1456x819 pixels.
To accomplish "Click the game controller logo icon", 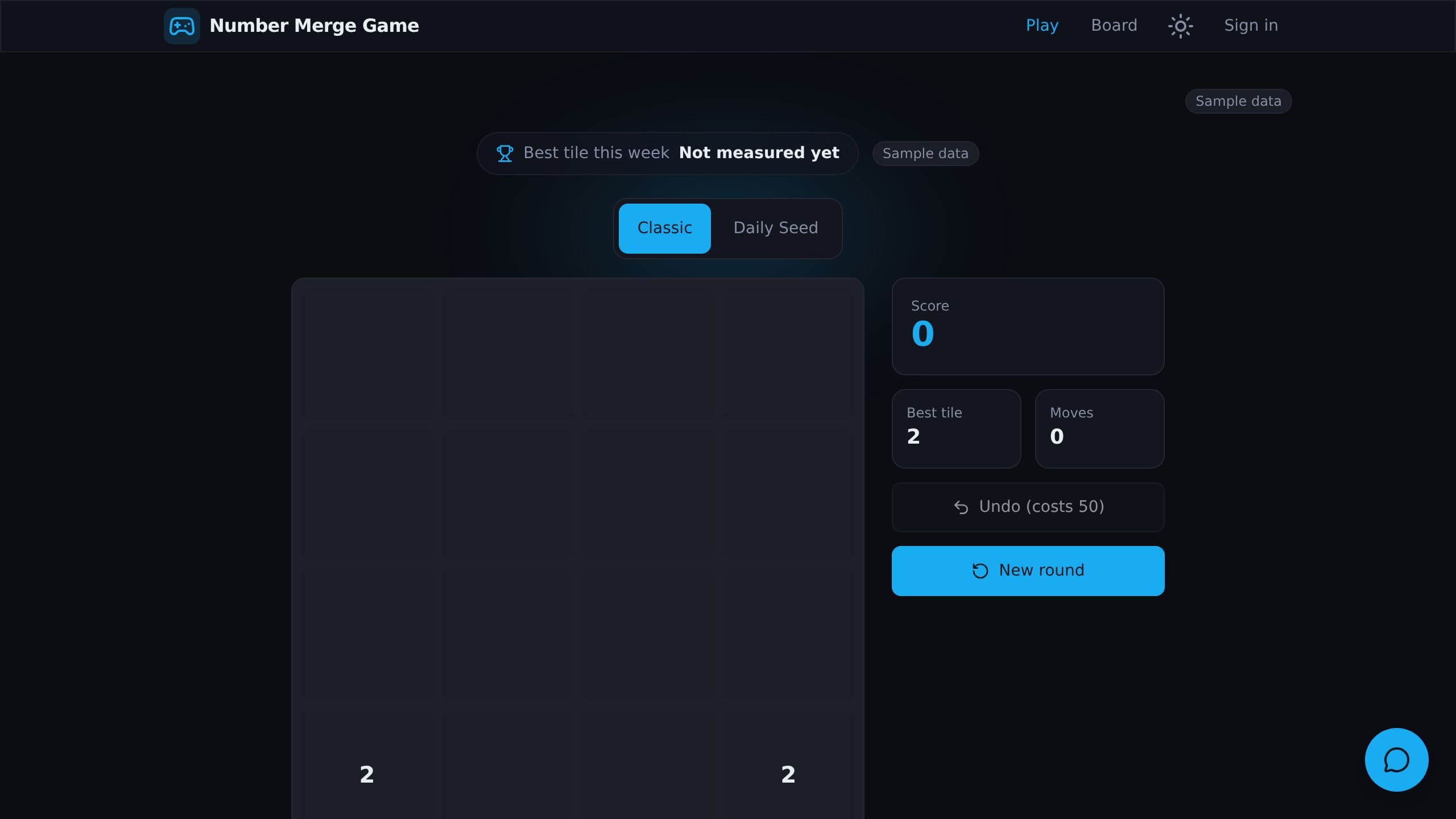I will (181, 26).
